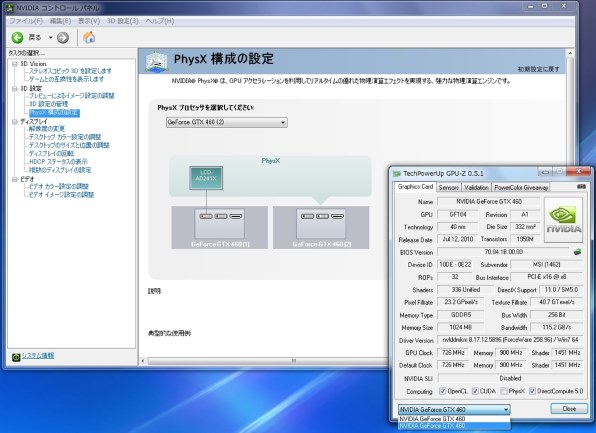Select ディスプレイの回転 tree item
Image resolution: width=596 pixels, height=433 pixels.
click(52, 154)
